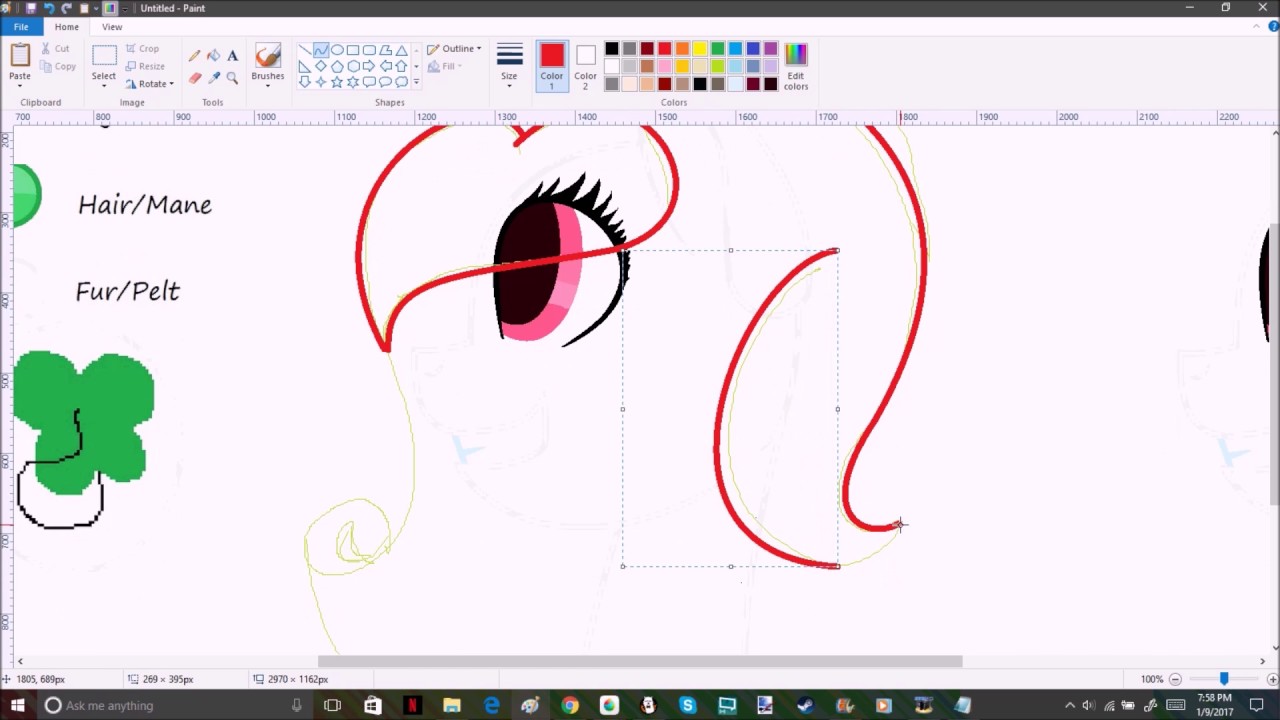Click the Paste clipboard icon
The height and width of the screenshot is (720, 1280).
tap(20, 56)
